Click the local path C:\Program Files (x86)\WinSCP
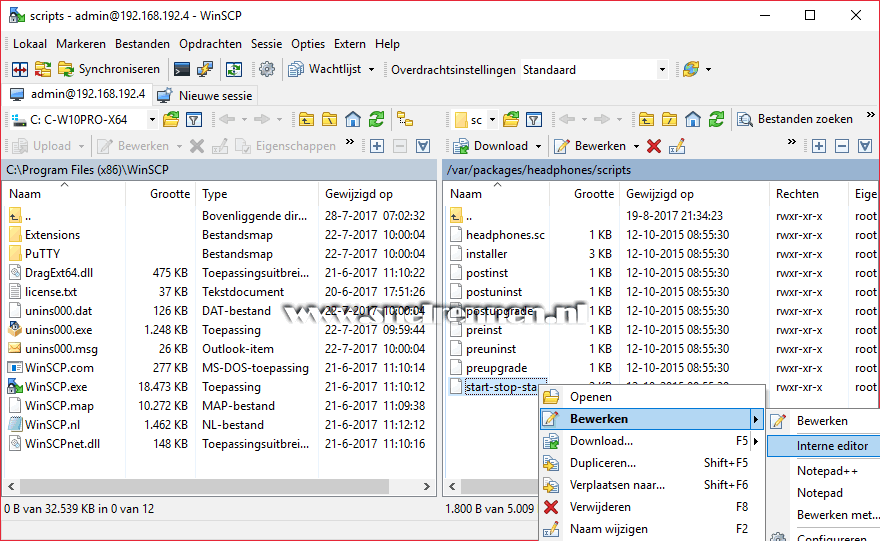The width and height of the screenshot is (880, 541). 88,169
